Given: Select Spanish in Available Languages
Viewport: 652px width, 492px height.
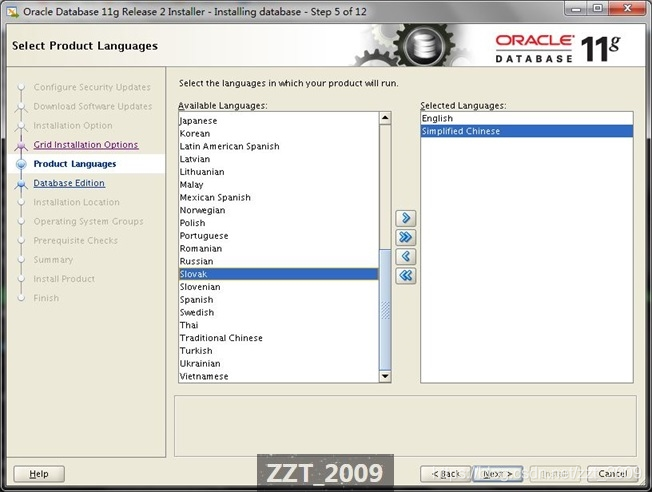Looking at the screenshot, I should [279, 299].
